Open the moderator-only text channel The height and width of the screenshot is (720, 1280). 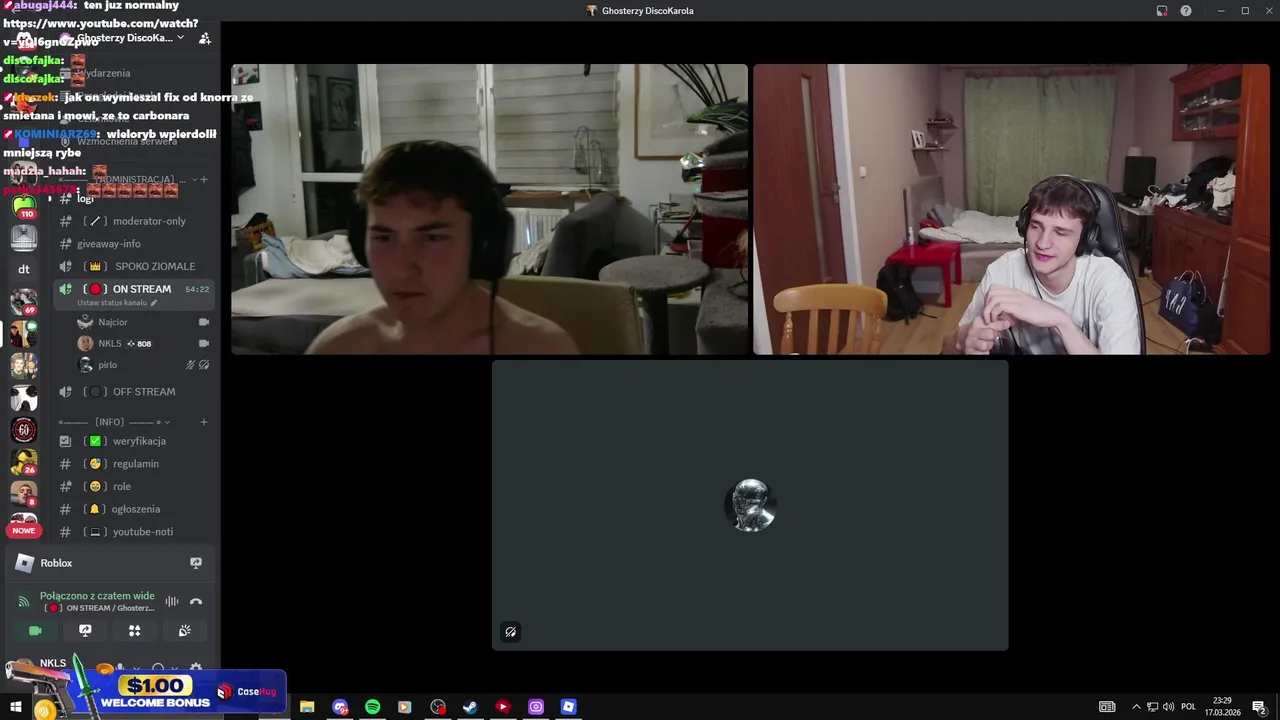coord(132,221)
